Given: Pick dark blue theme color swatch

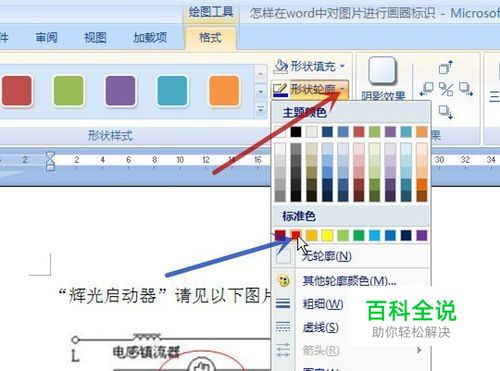Looking at the screenshot, I should [327, 132].
